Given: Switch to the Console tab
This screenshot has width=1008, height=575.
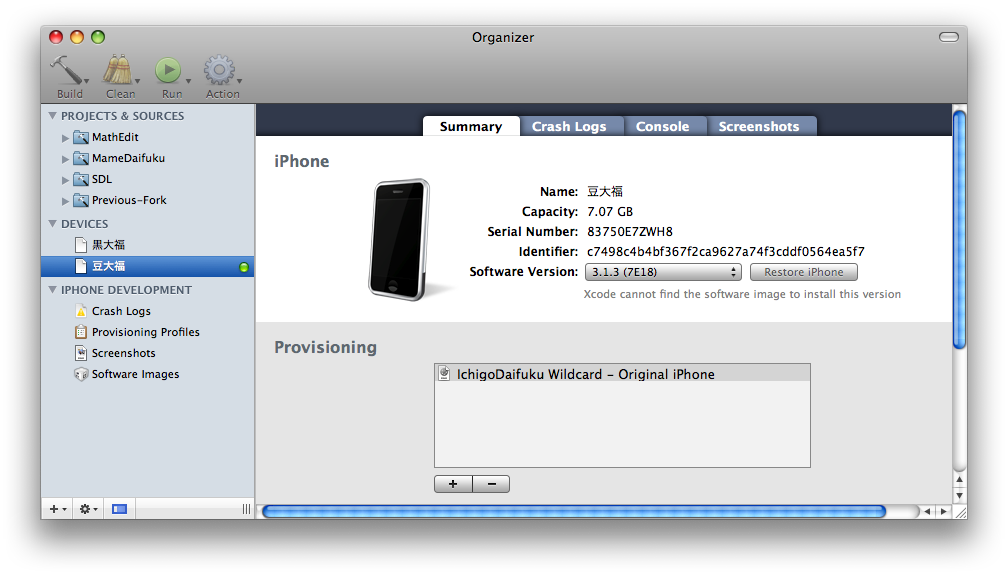Looking at the screenshot, I should (x=662, y=127).
